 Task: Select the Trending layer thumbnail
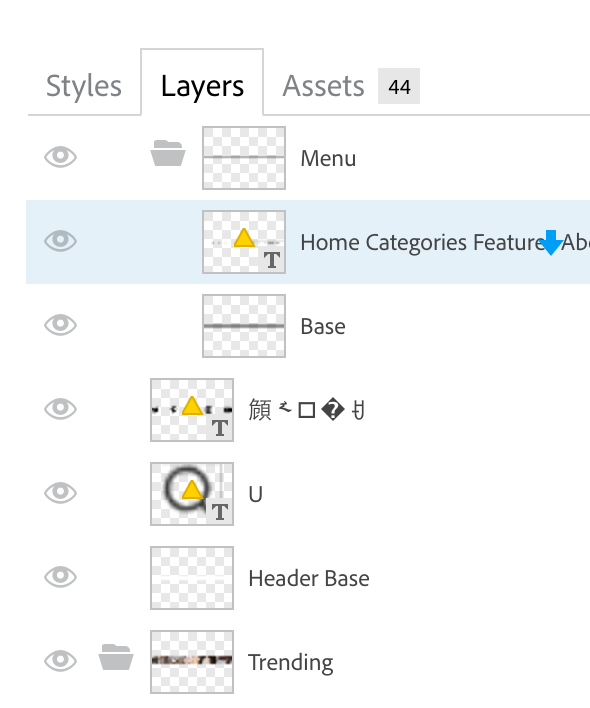pos(192,662)
